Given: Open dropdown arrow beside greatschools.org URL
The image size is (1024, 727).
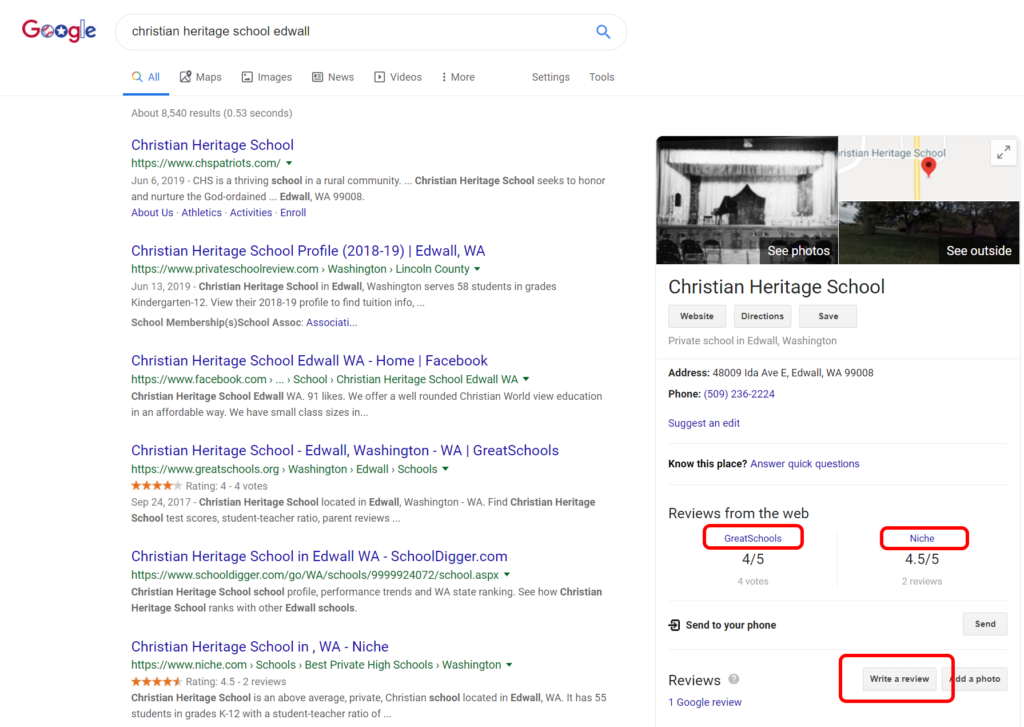Looking at the screenshot, I should [445, 470].
